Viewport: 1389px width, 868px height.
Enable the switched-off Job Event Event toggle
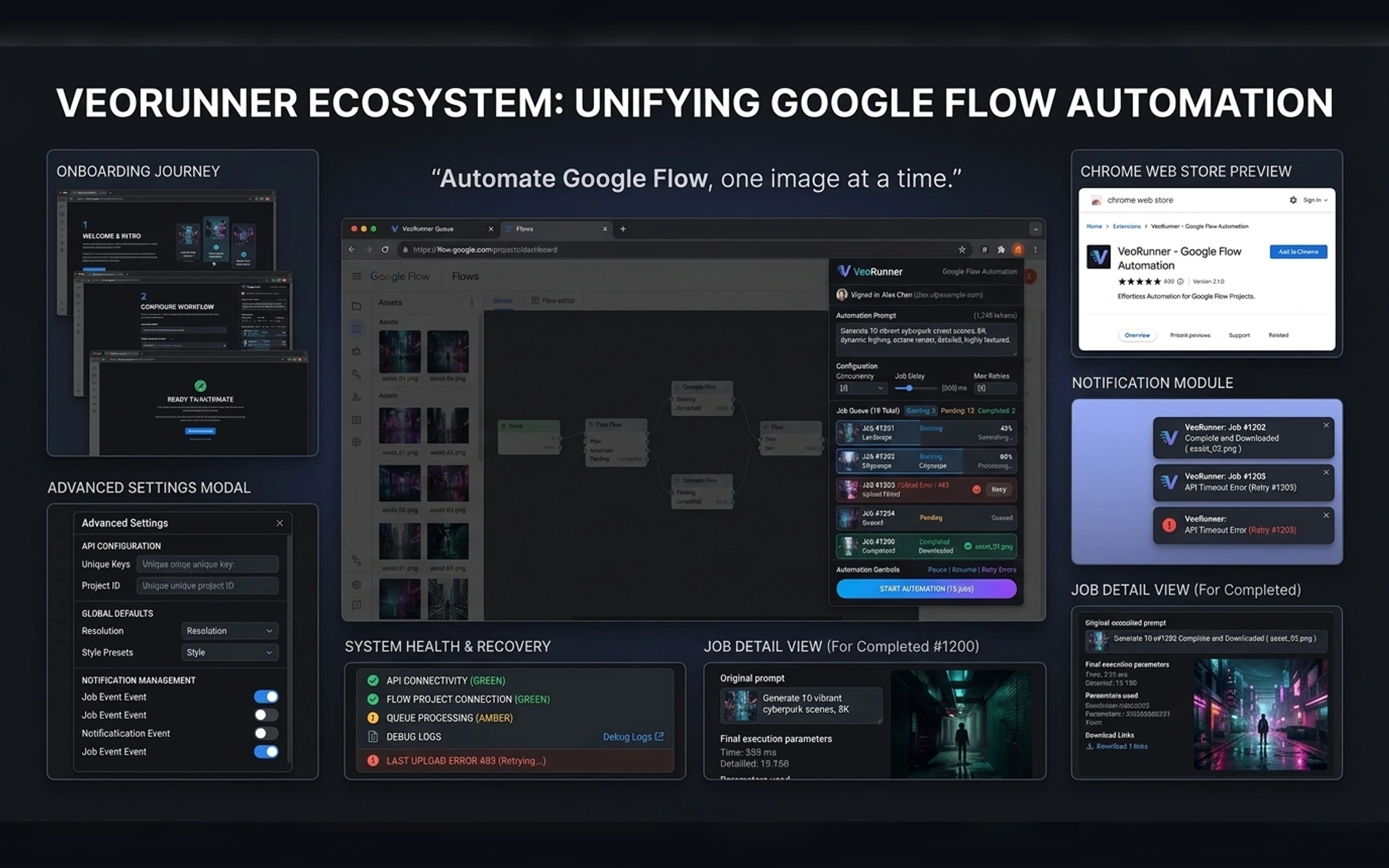pyautogui.click(x=266, y=715)
